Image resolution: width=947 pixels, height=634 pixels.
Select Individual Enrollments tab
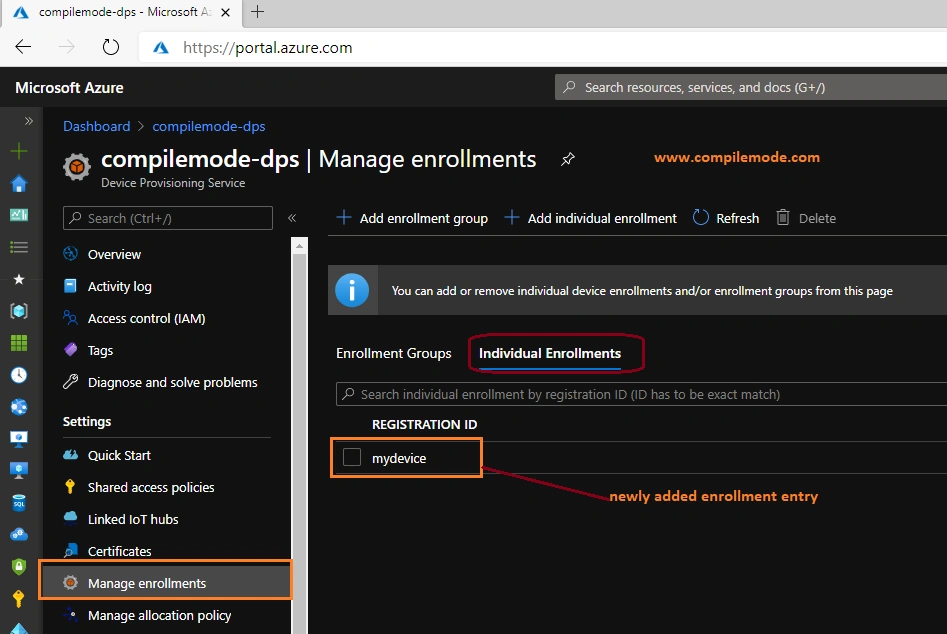[550, 353]
